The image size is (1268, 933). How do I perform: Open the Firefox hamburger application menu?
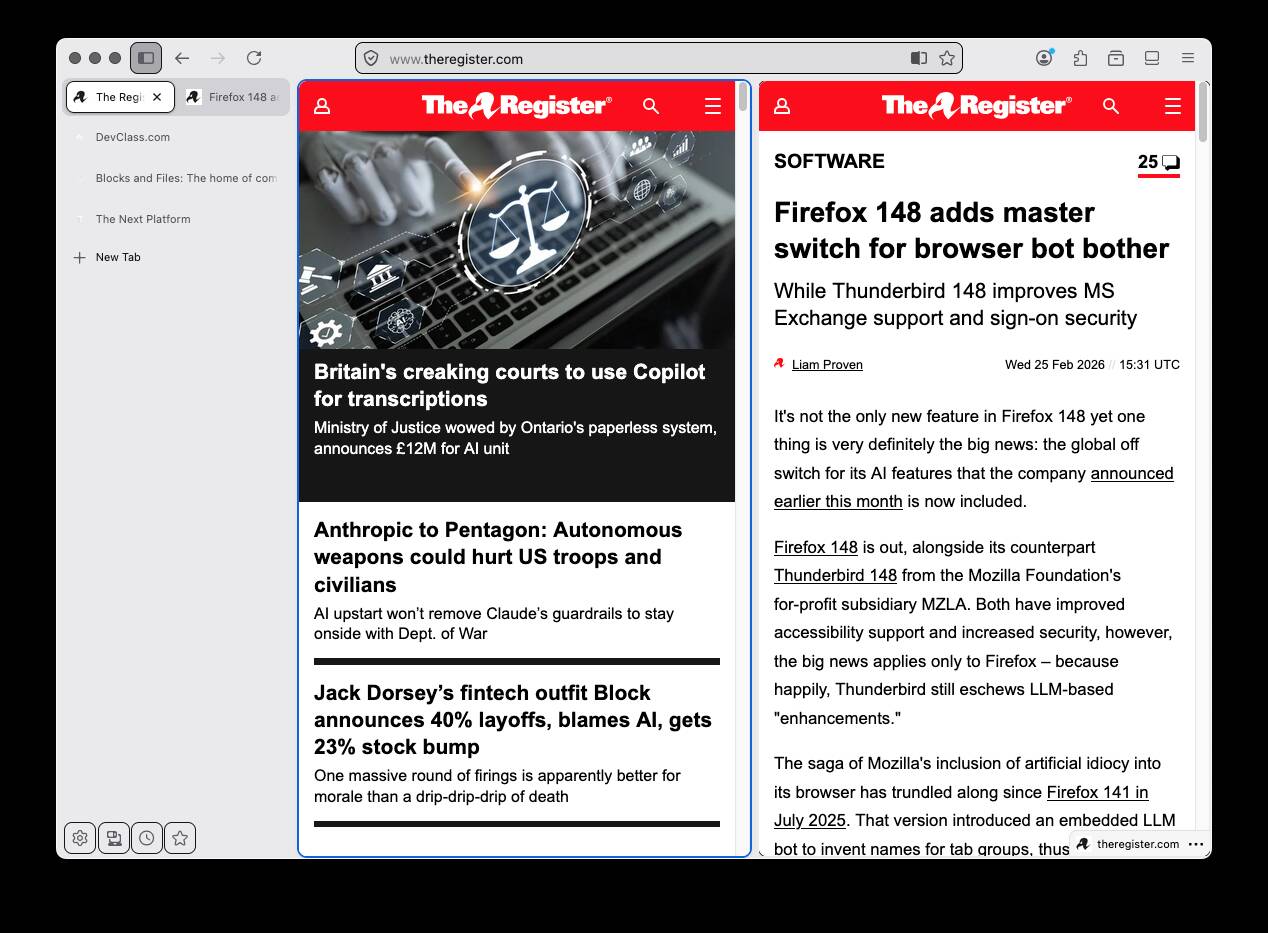pyautogui.click(x=1188, y=58)
